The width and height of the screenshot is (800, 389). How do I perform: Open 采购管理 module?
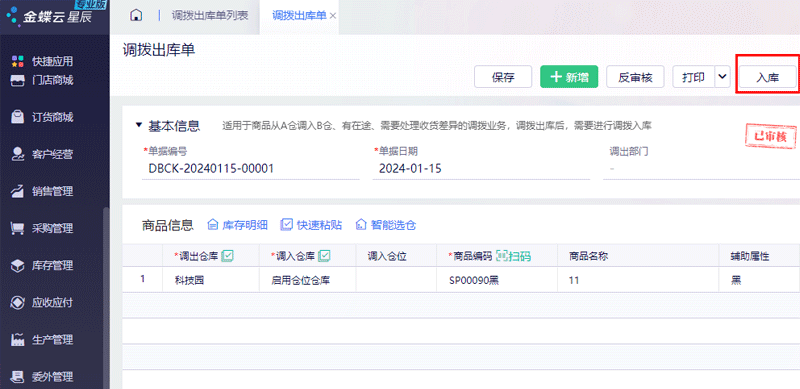42,228
